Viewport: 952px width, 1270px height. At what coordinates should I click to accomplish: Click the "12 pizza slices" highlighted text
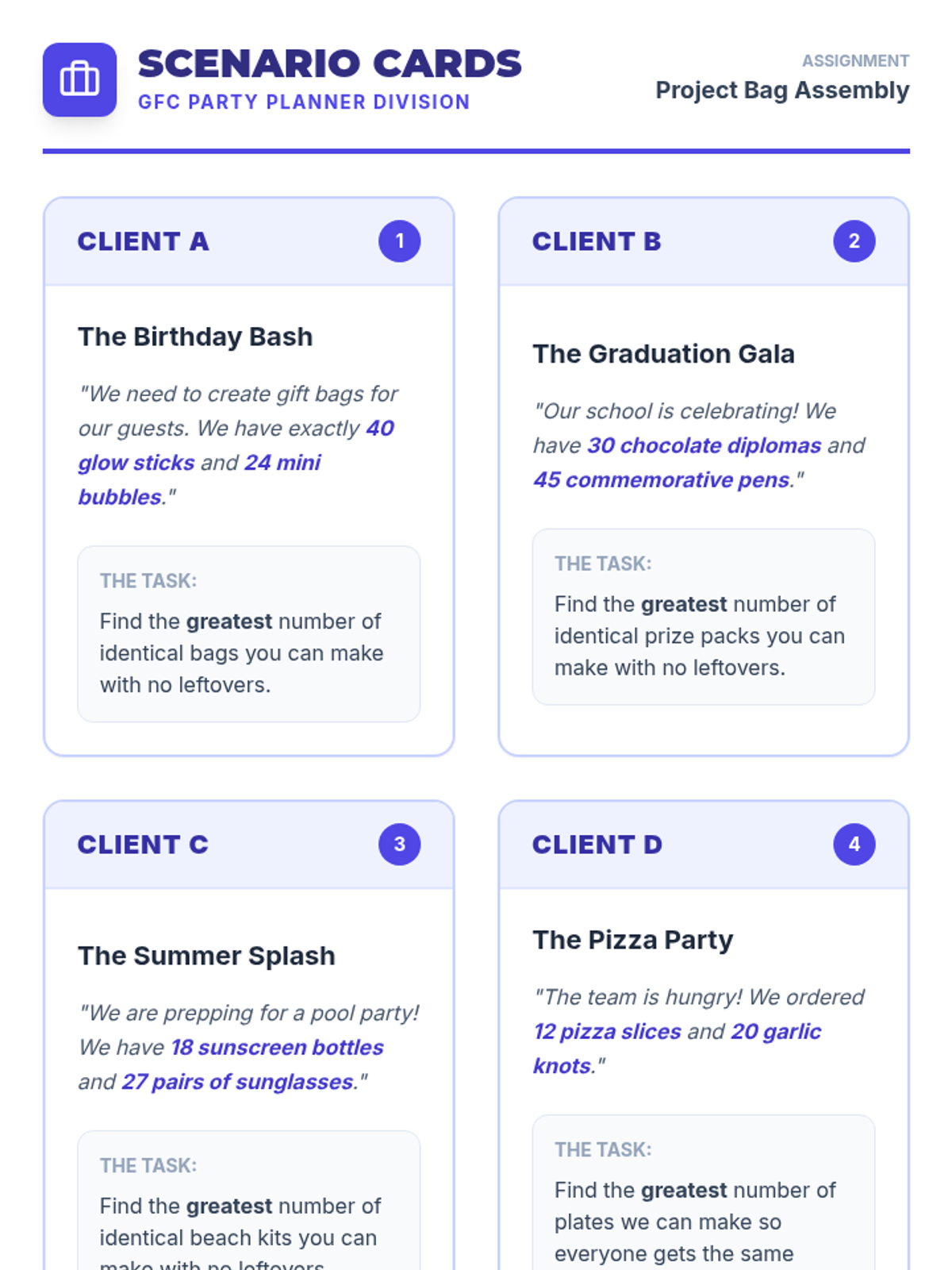pos(607,1032)
